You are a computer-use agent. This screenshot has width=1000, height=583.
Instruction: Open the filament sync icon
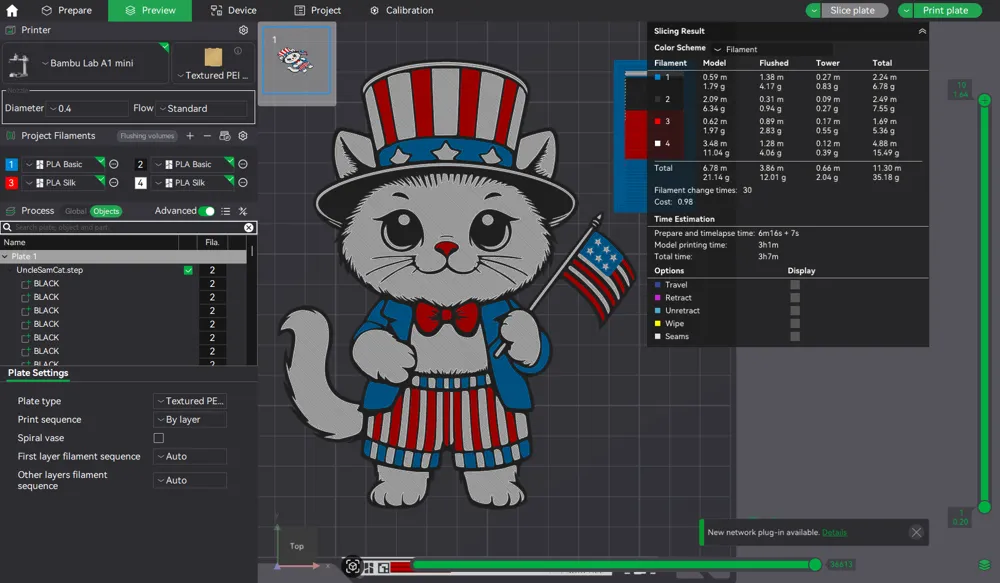[224, 135]
